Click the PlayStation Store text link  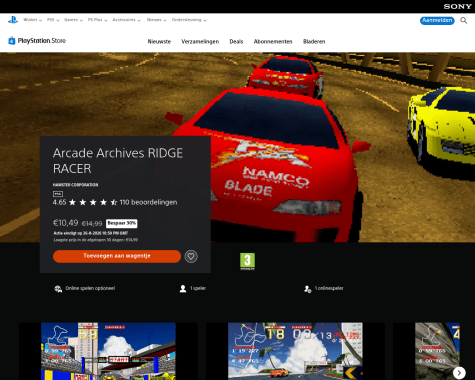tap(42, 41)
